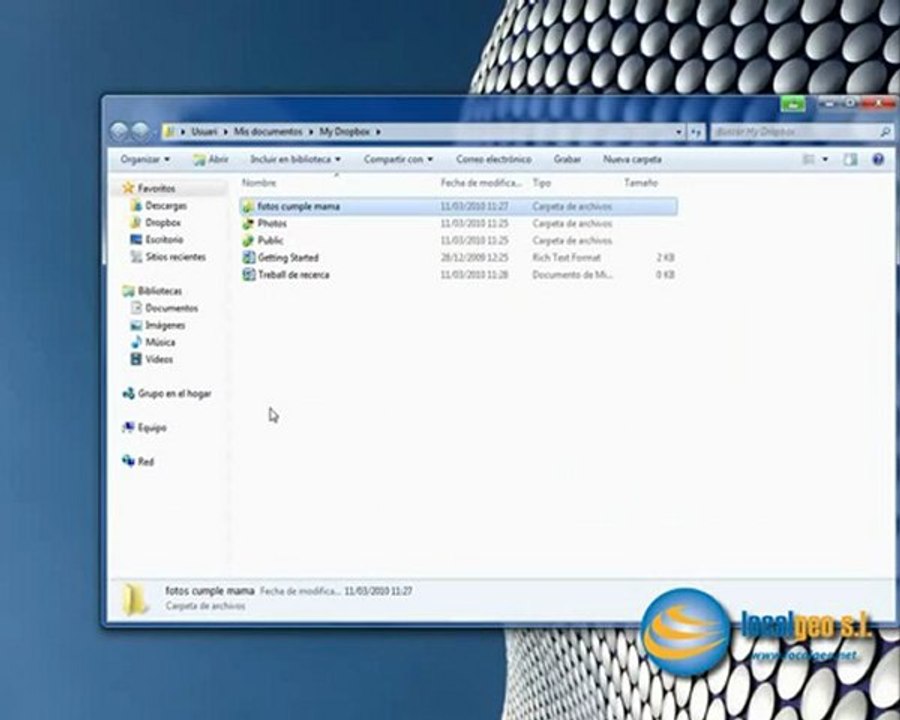Click the Favoritos star icon

point(129,188)
